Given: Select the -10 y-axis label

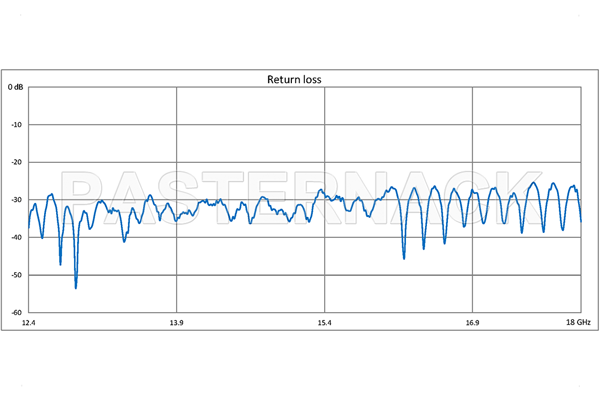Looking at the screenshot, I should point(16,125).
